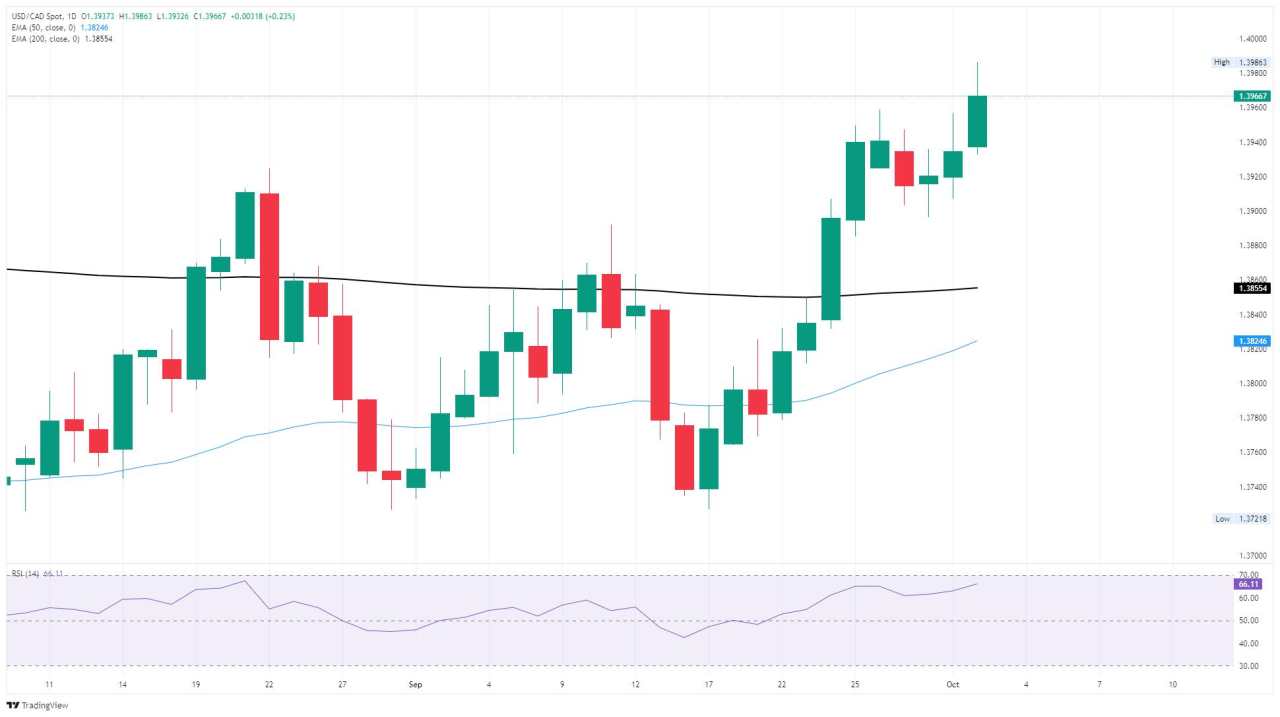This screenshot has height=717, width=1280.
Task: Click the green current price label 1.39667
Action: click(x=1252, y=96)
